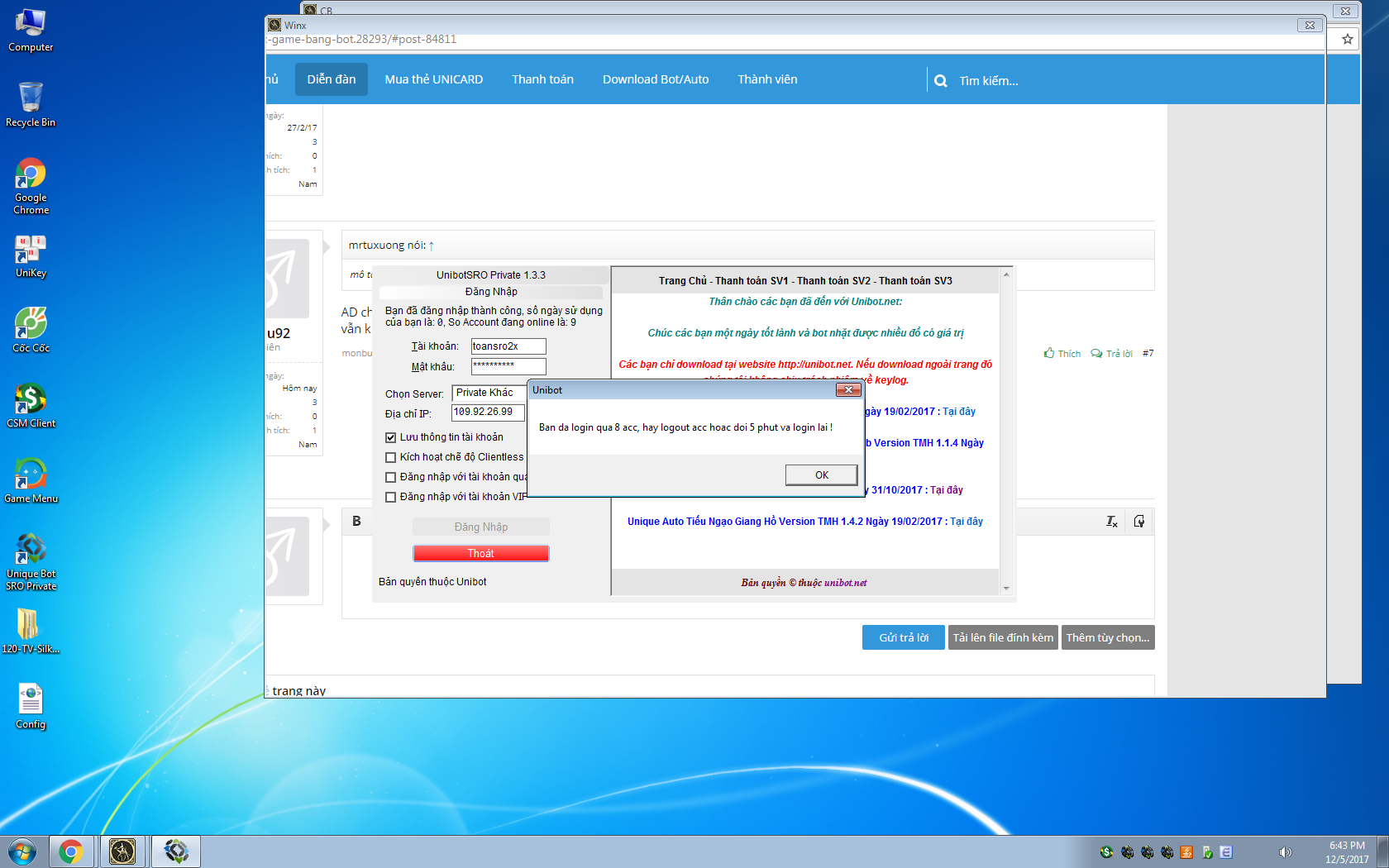Open the Windows Start menu
The image size is (1389, 868).
[22, 851]
